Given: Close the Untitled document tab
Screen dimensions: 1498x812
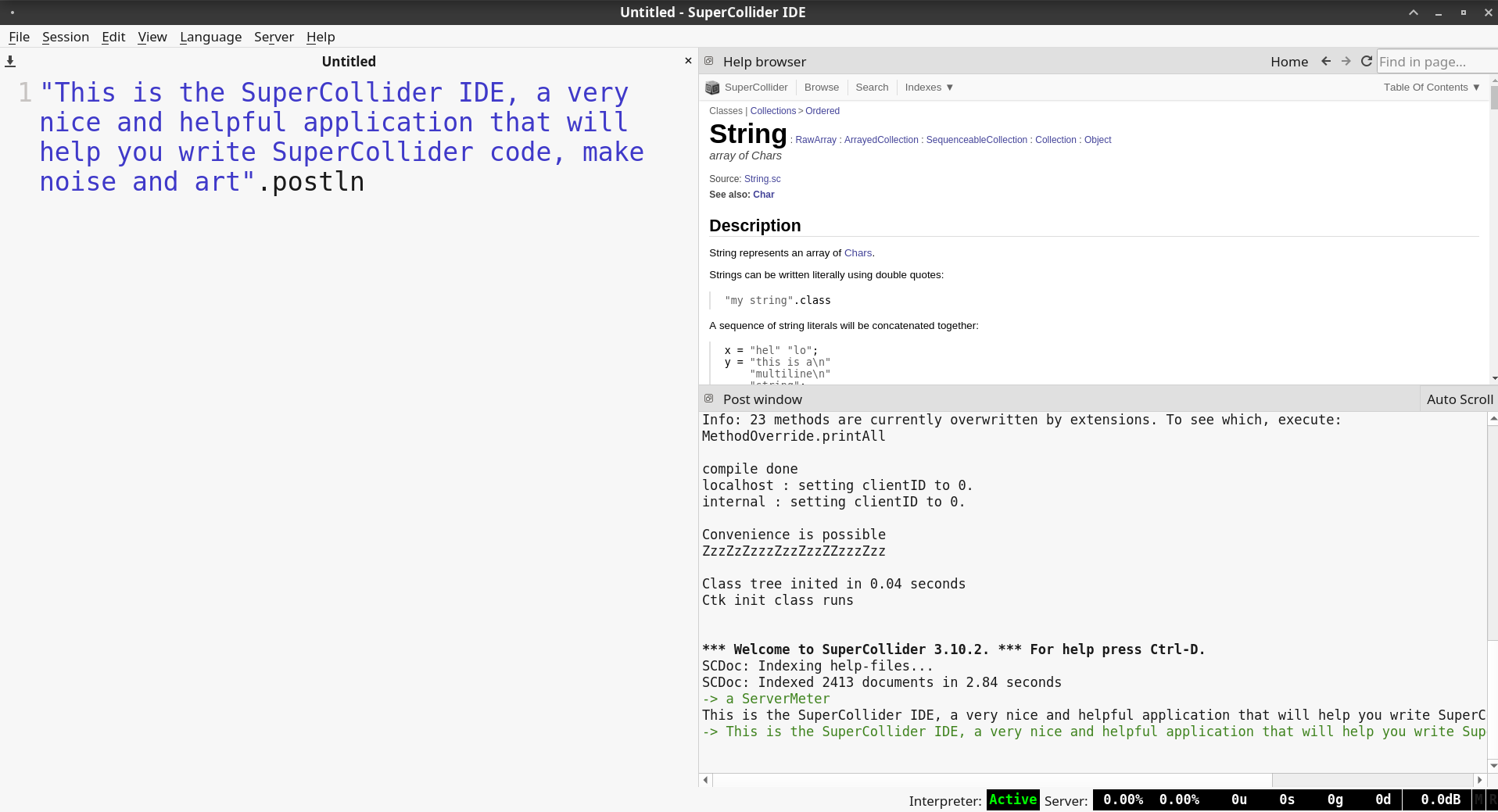Looking at the screenshot, I should tap(688, 61).
